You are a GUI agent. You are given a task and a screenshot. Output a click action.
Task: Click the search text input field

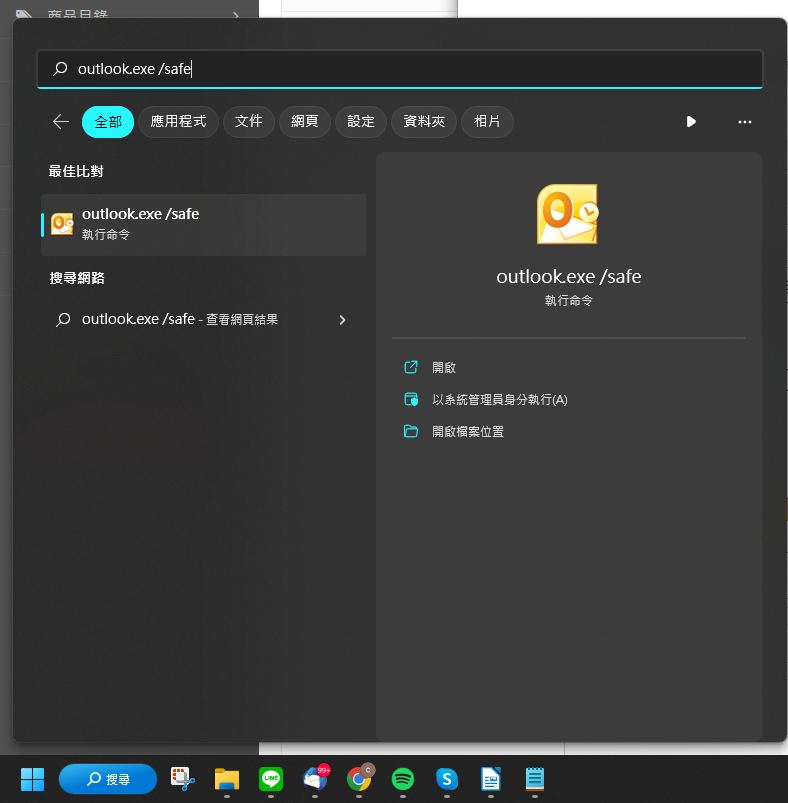pyautogui.click(x=400, y=69)
